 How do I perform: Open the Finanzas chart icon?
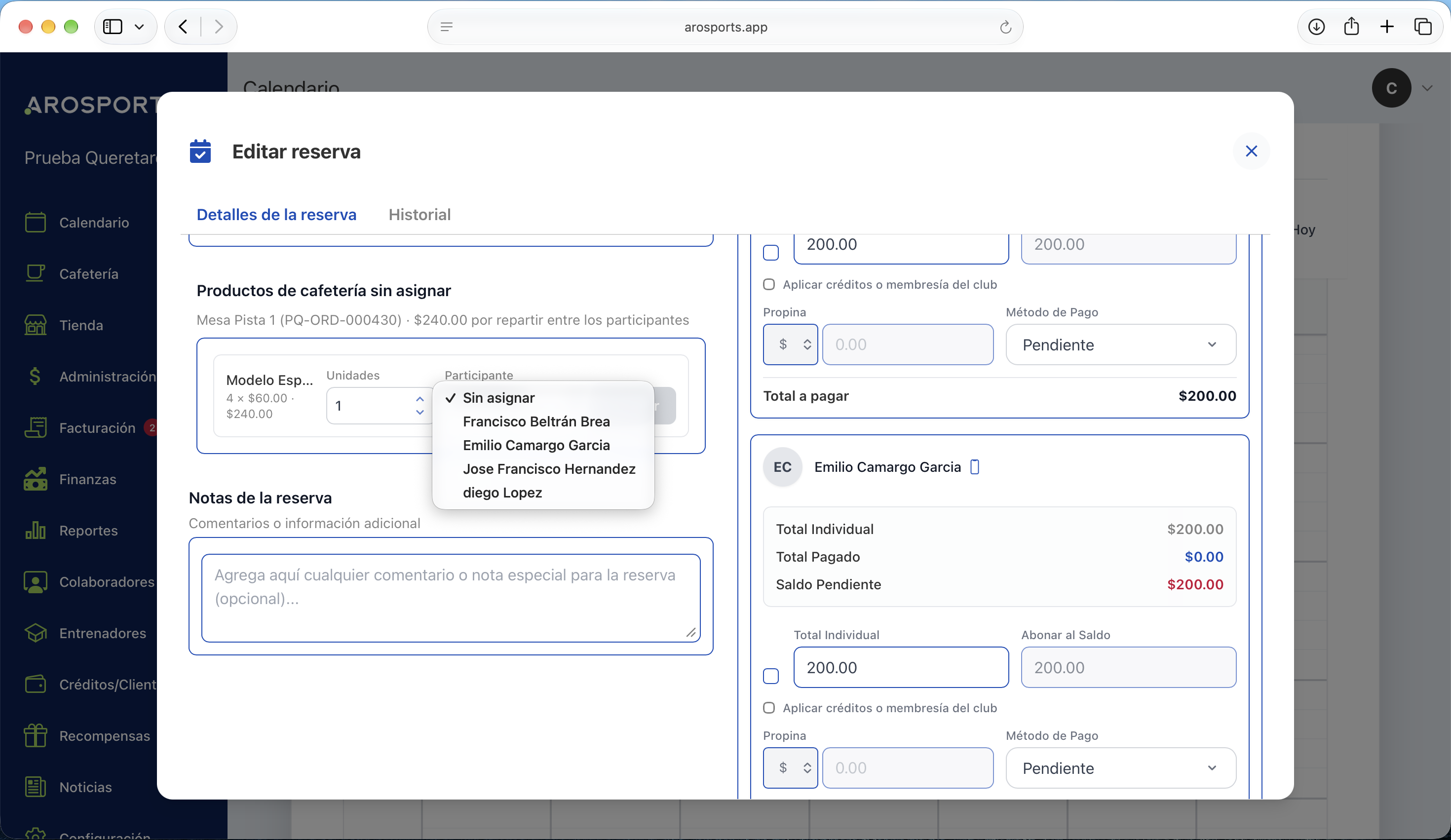click(35, 478)
